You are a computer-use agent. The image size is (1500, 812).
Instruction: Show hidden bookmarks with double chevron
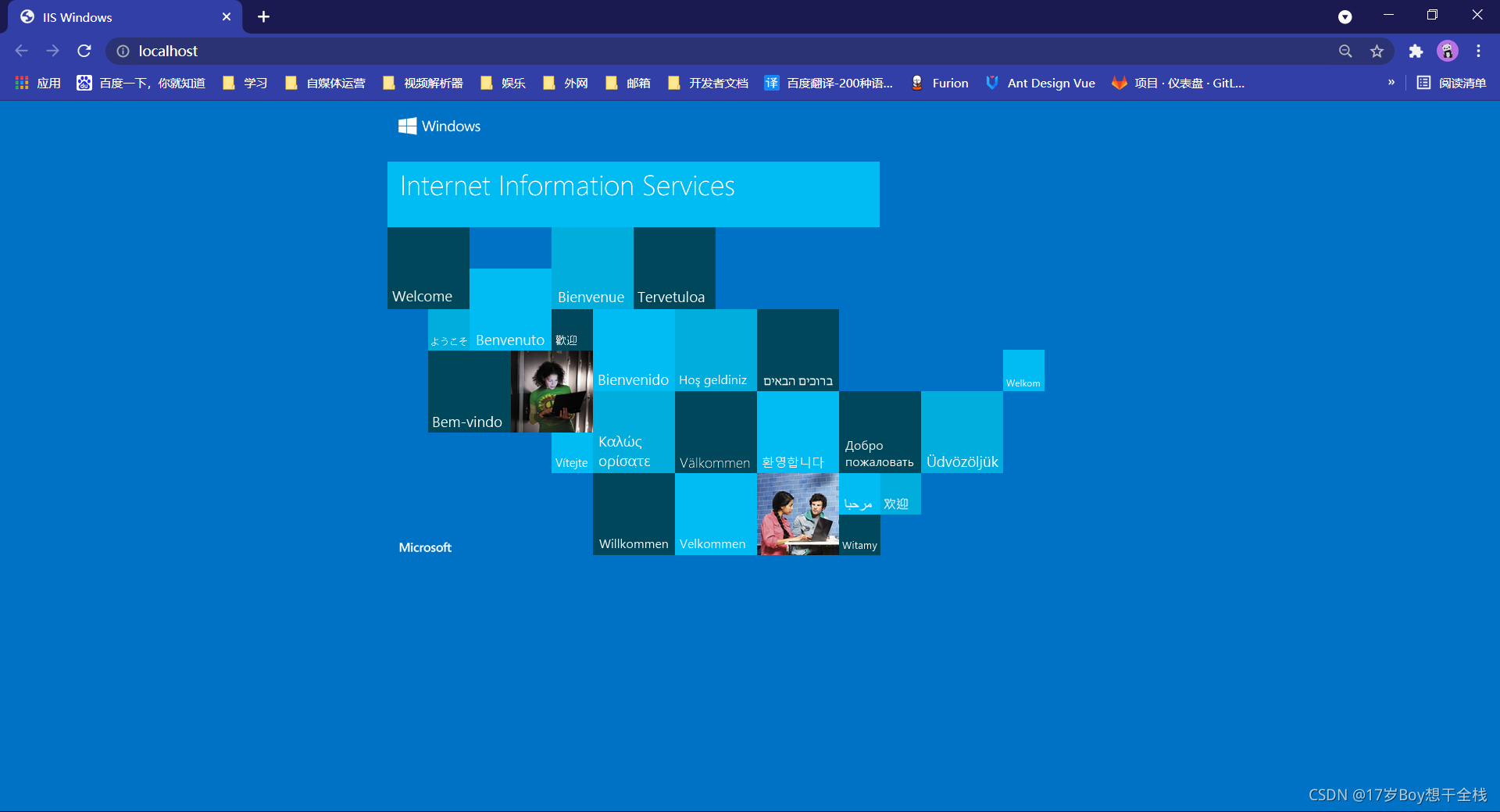pyautogui.click(x=1391, y=82)
